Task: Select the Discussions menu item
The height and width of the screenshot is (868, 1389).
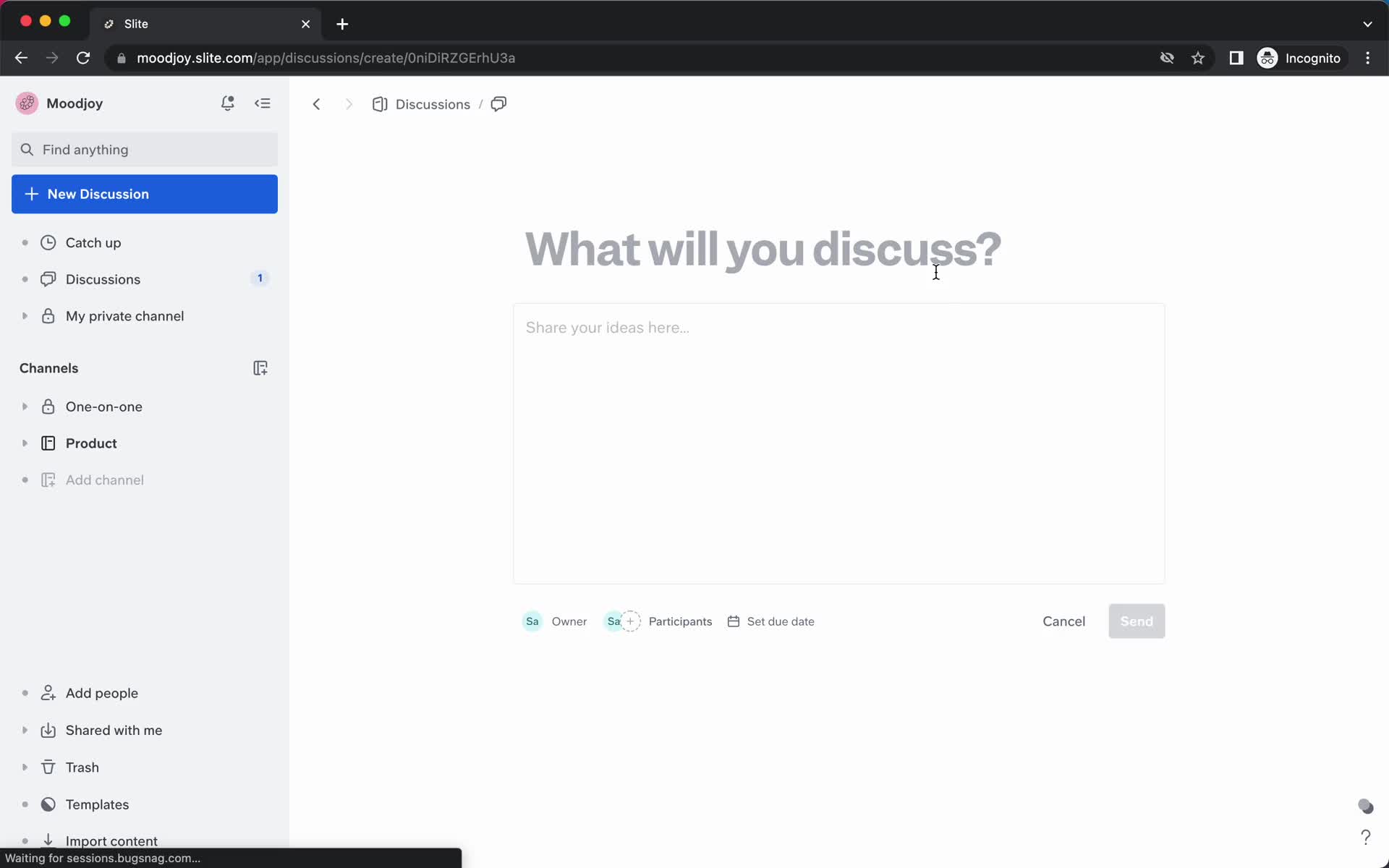Action: pos(102,279)
